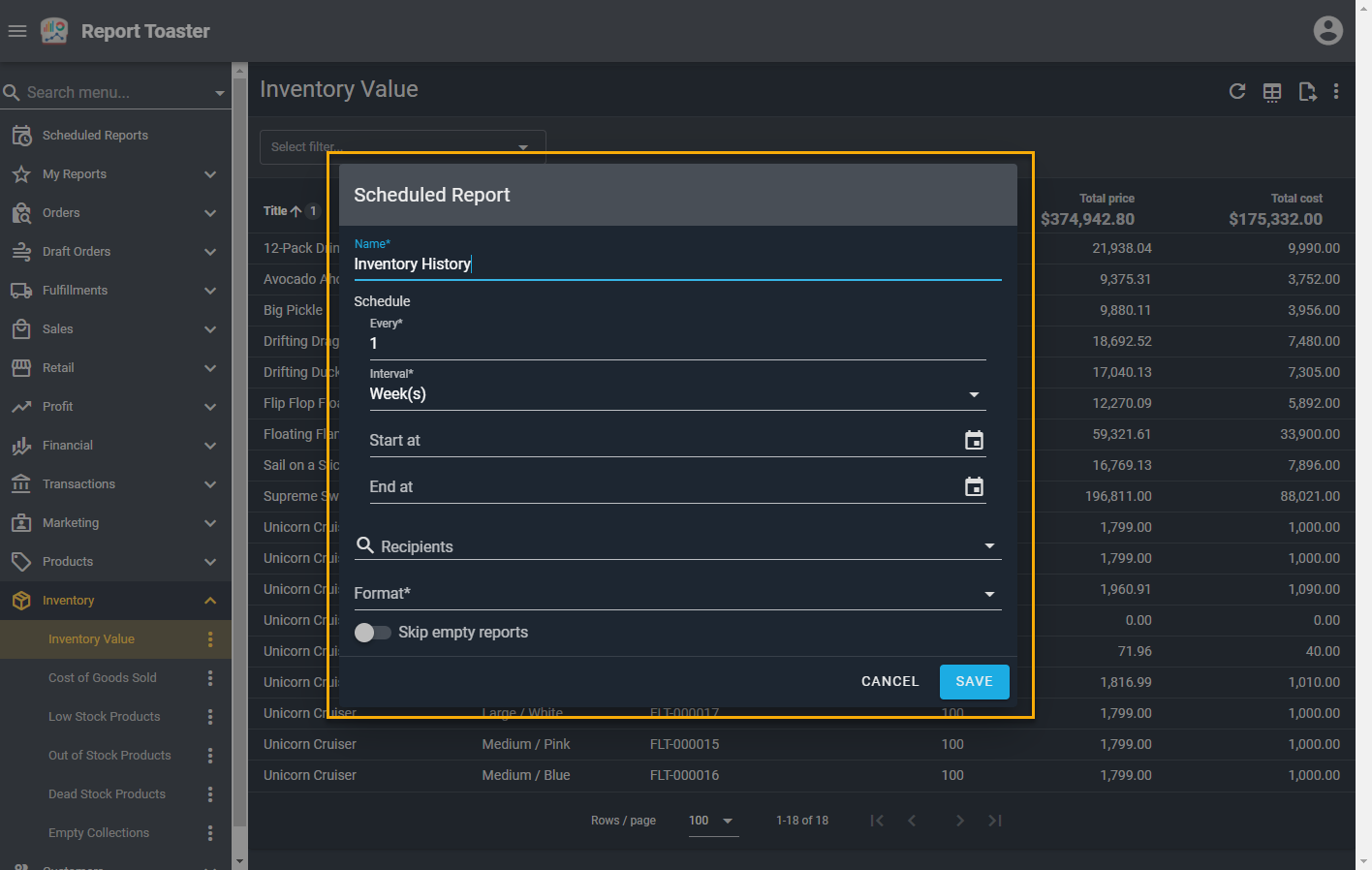Cancel the scheduled report dialog
Screen dimensions: 1372x870
[x=889, y=682]
